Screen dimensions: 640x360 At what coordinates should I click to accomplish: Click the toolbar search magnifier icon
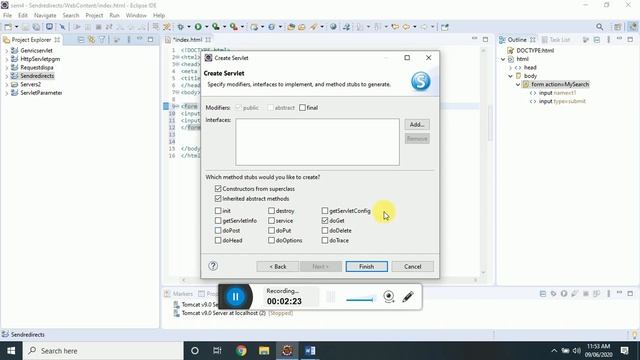[599, 27]
